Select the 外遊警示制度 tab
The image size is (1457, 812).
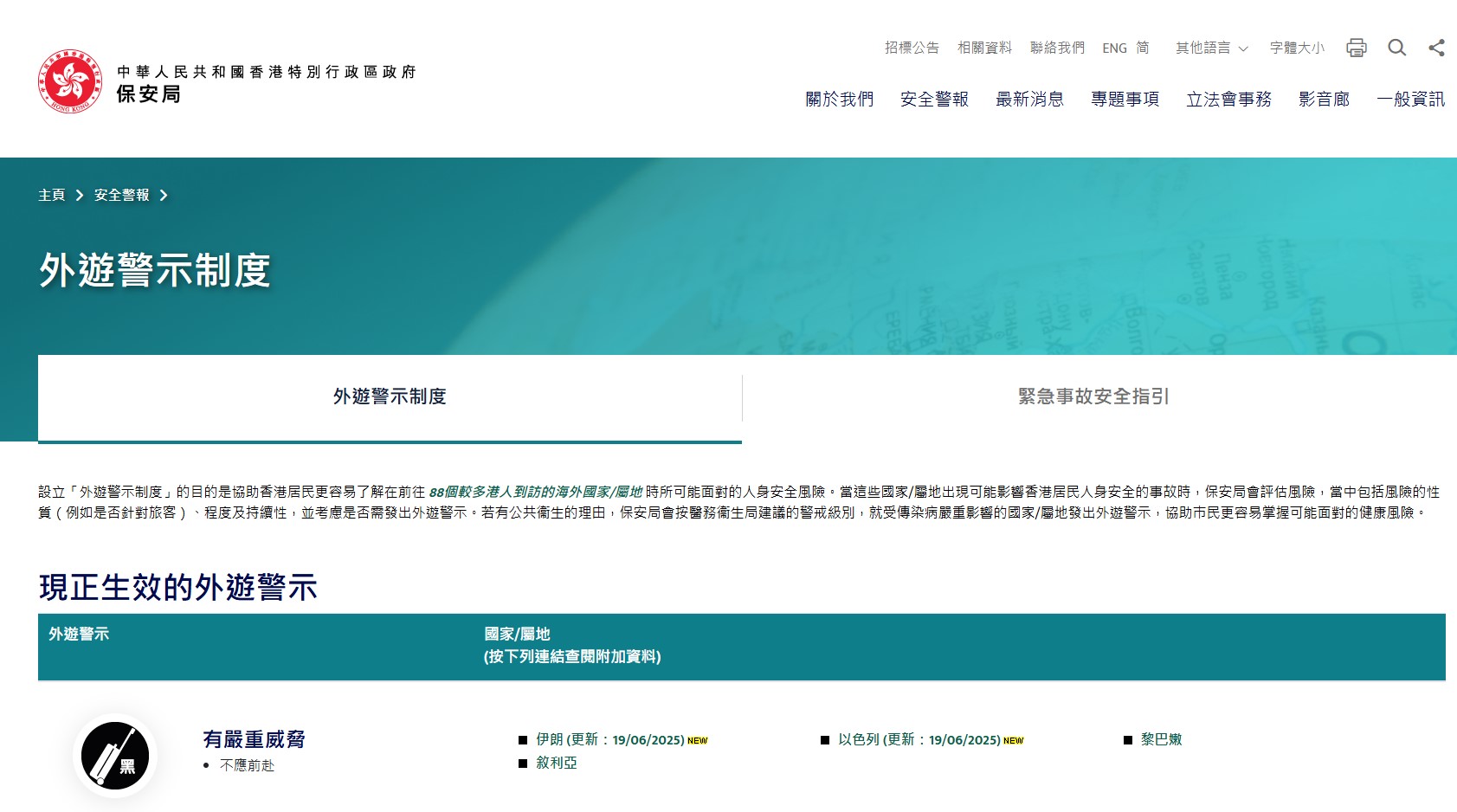click(x=390, y=396)
